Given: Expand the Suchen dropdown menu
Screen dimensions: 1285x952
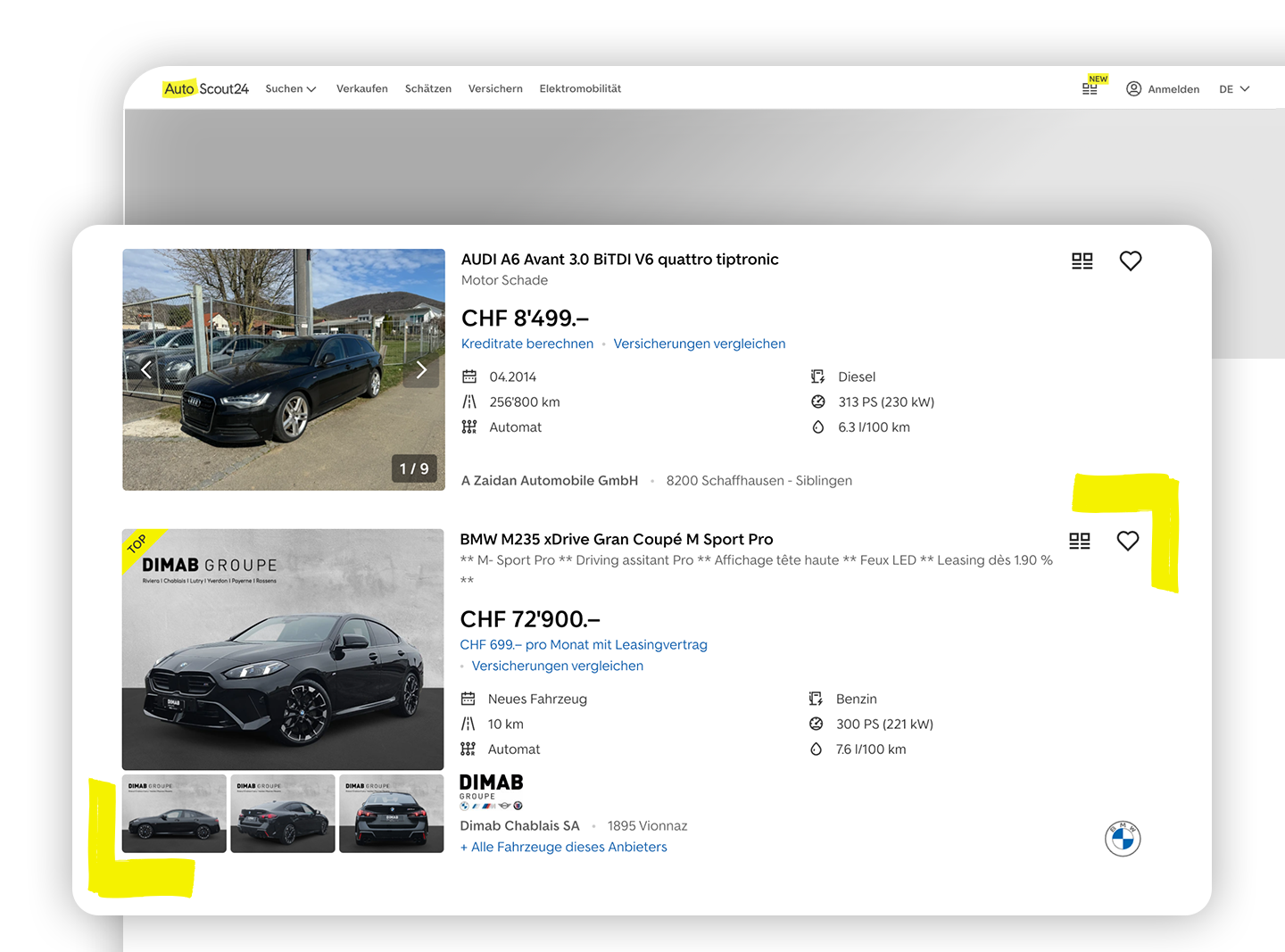Looking at the screenshot, I should 291,88.
